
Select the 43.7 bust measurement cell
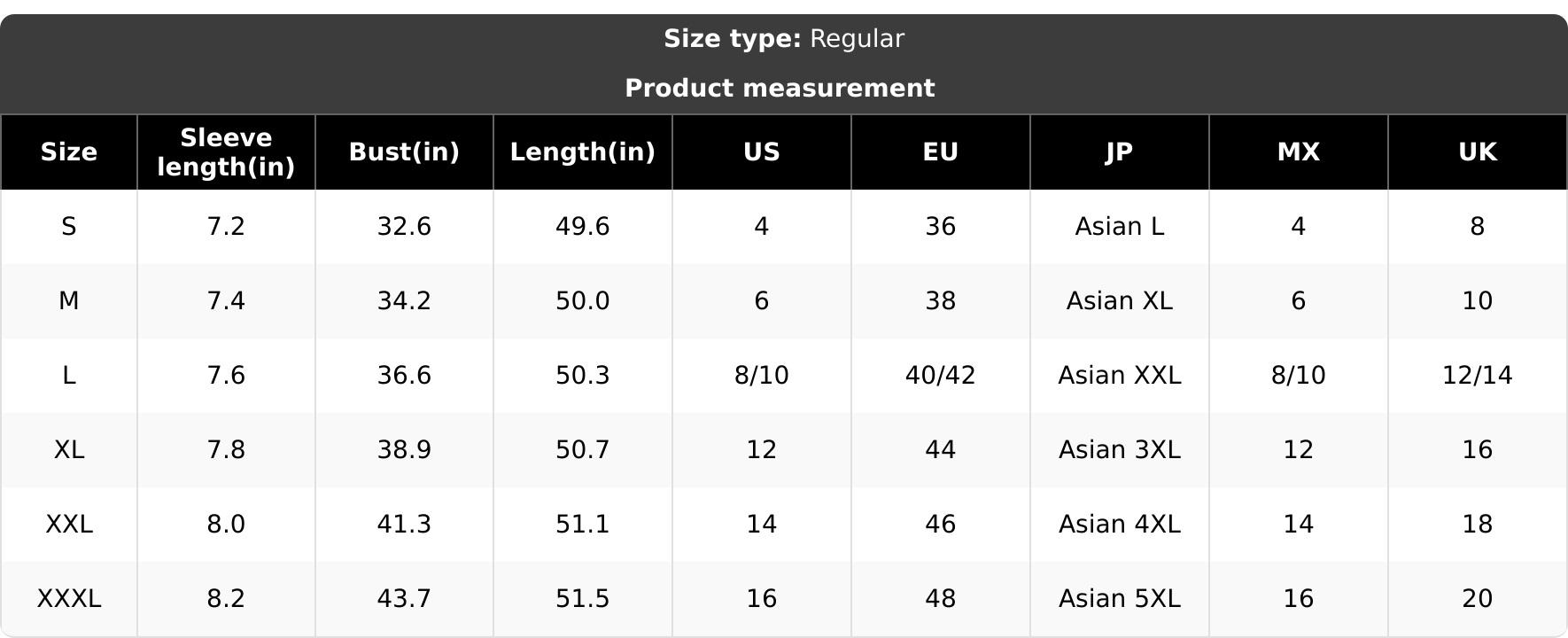click(x=404, y=599)
